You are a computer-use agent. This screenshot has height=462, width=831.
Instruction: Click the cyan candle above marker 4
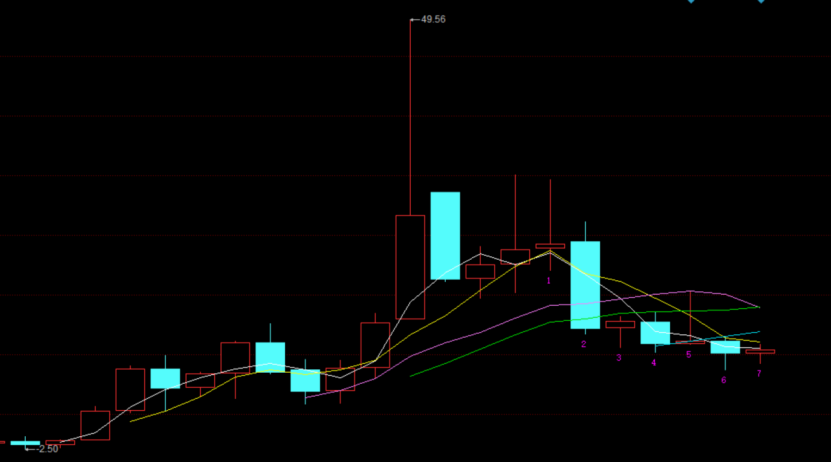click(655, 333)
